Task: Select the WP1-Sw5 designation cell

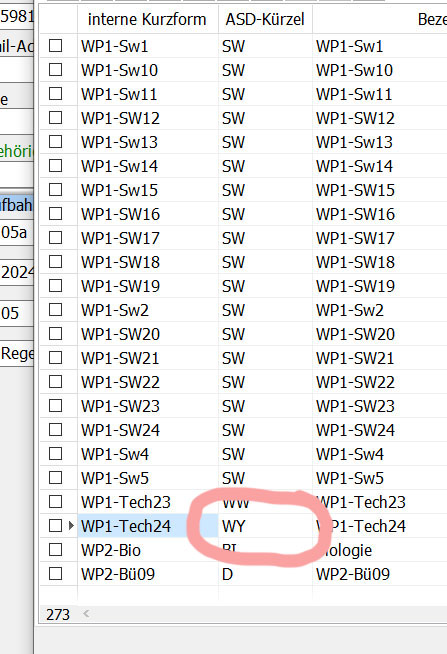Action: 380,478
